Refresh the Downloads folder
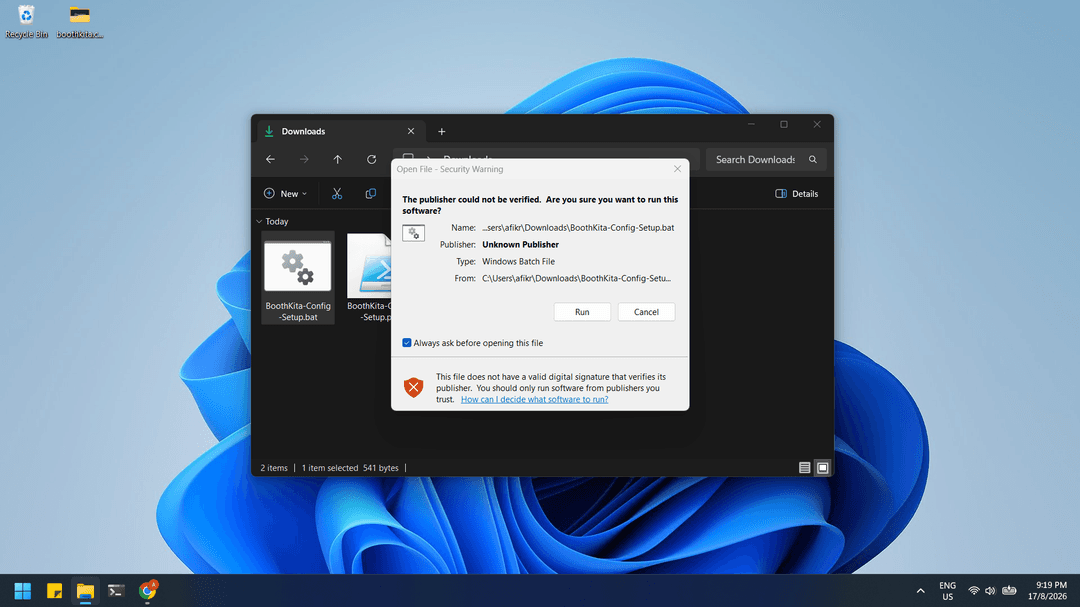 click(371, 159)
